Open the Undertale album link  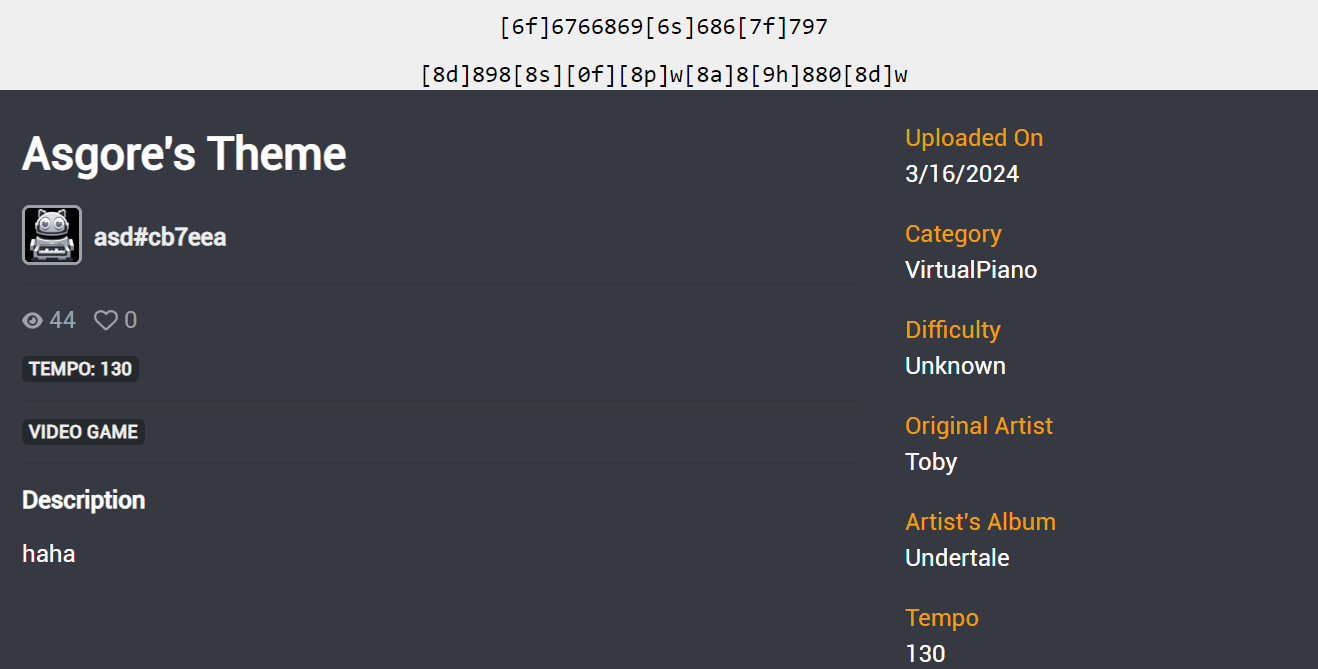point(957,558)
